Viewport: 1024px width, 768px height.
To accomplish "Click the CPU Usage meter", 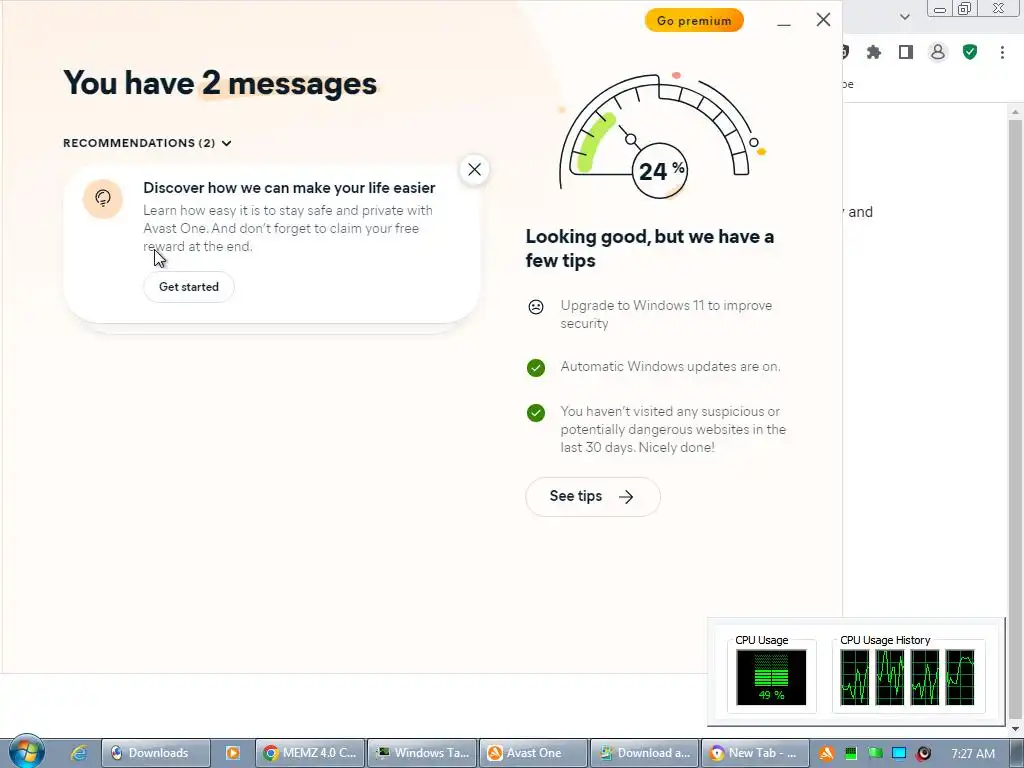I will [x=771, y=677].
